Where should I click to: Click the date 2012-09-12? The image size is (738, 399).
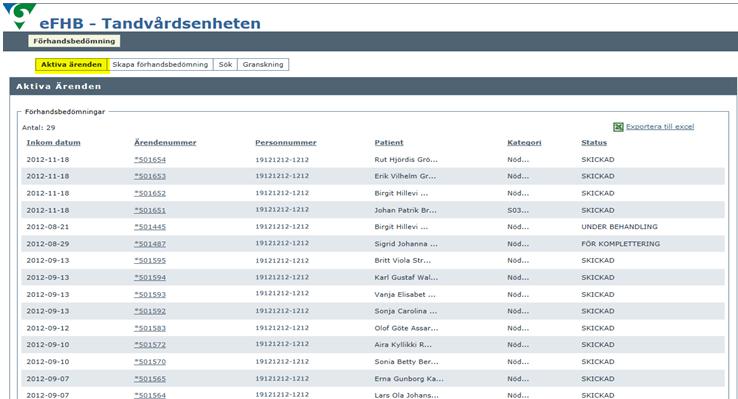48,328
